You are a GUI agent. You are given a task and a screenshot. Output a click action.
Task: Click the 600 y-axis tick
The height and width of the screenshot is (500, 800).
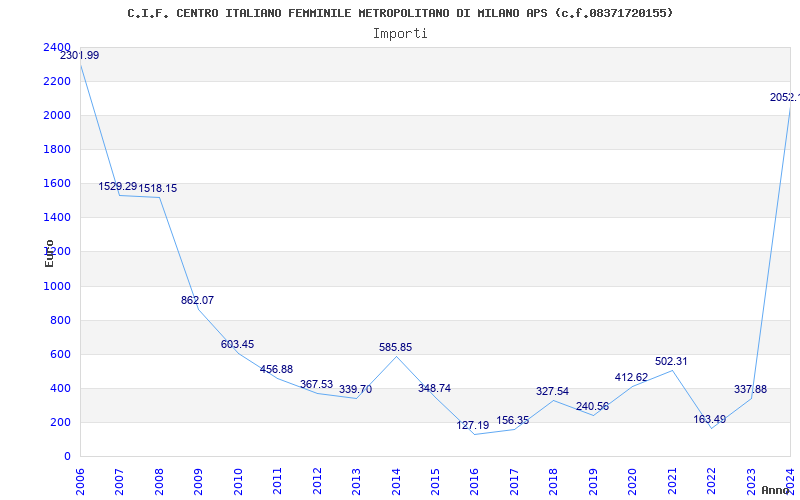60,354
